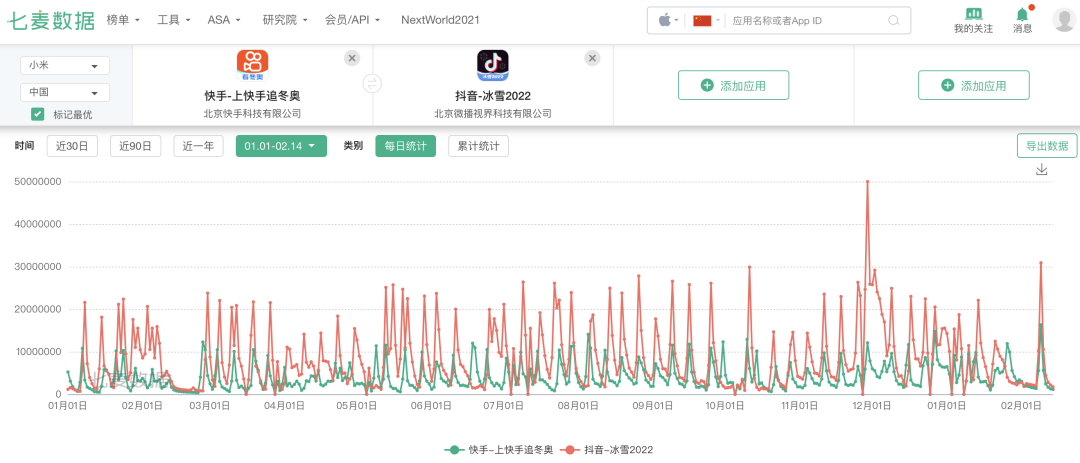Click the 50000000 peak point on chart

(867, 182)
